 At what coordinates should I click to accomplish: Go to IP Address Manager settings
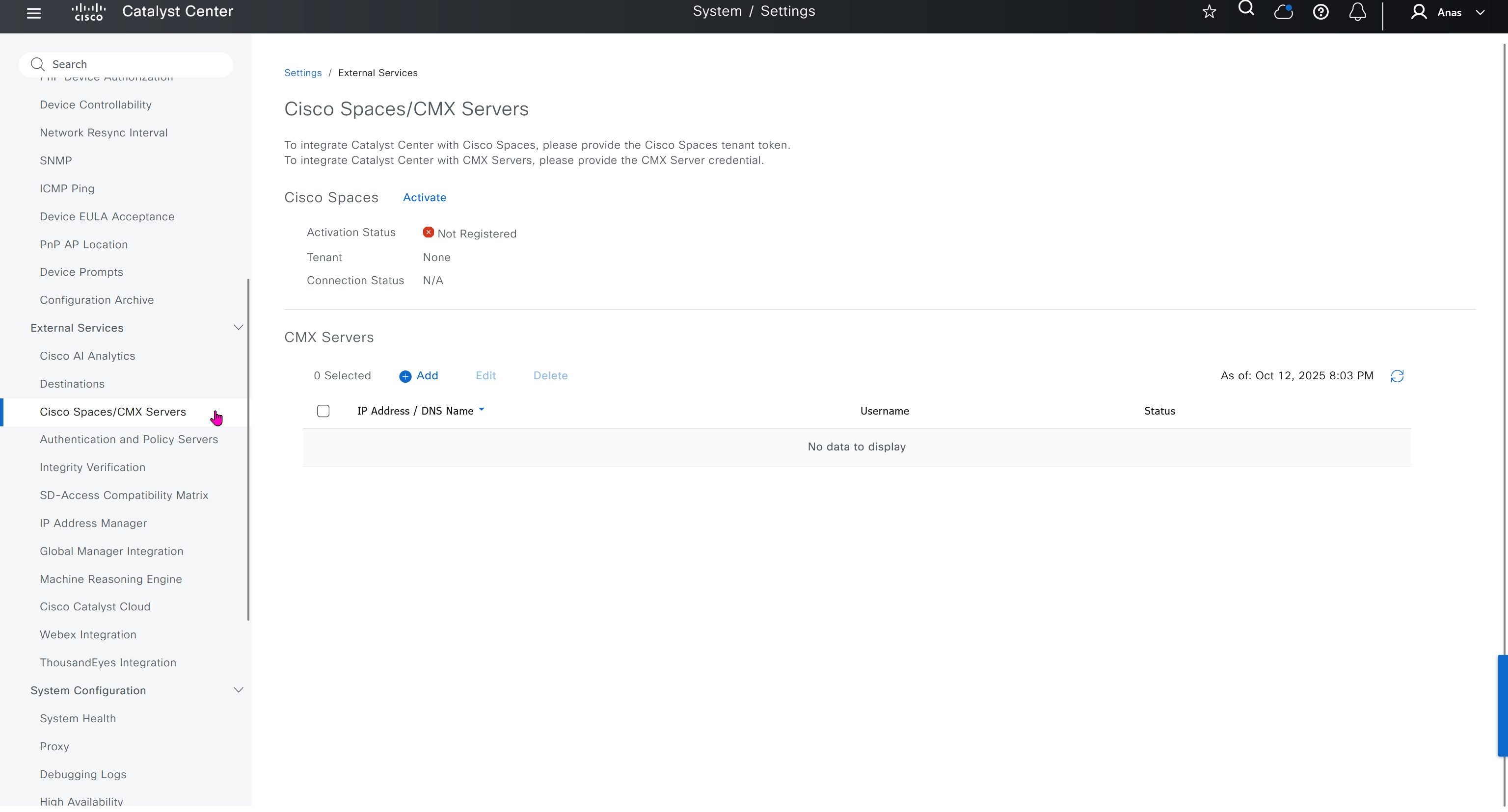tap(93, 524)
